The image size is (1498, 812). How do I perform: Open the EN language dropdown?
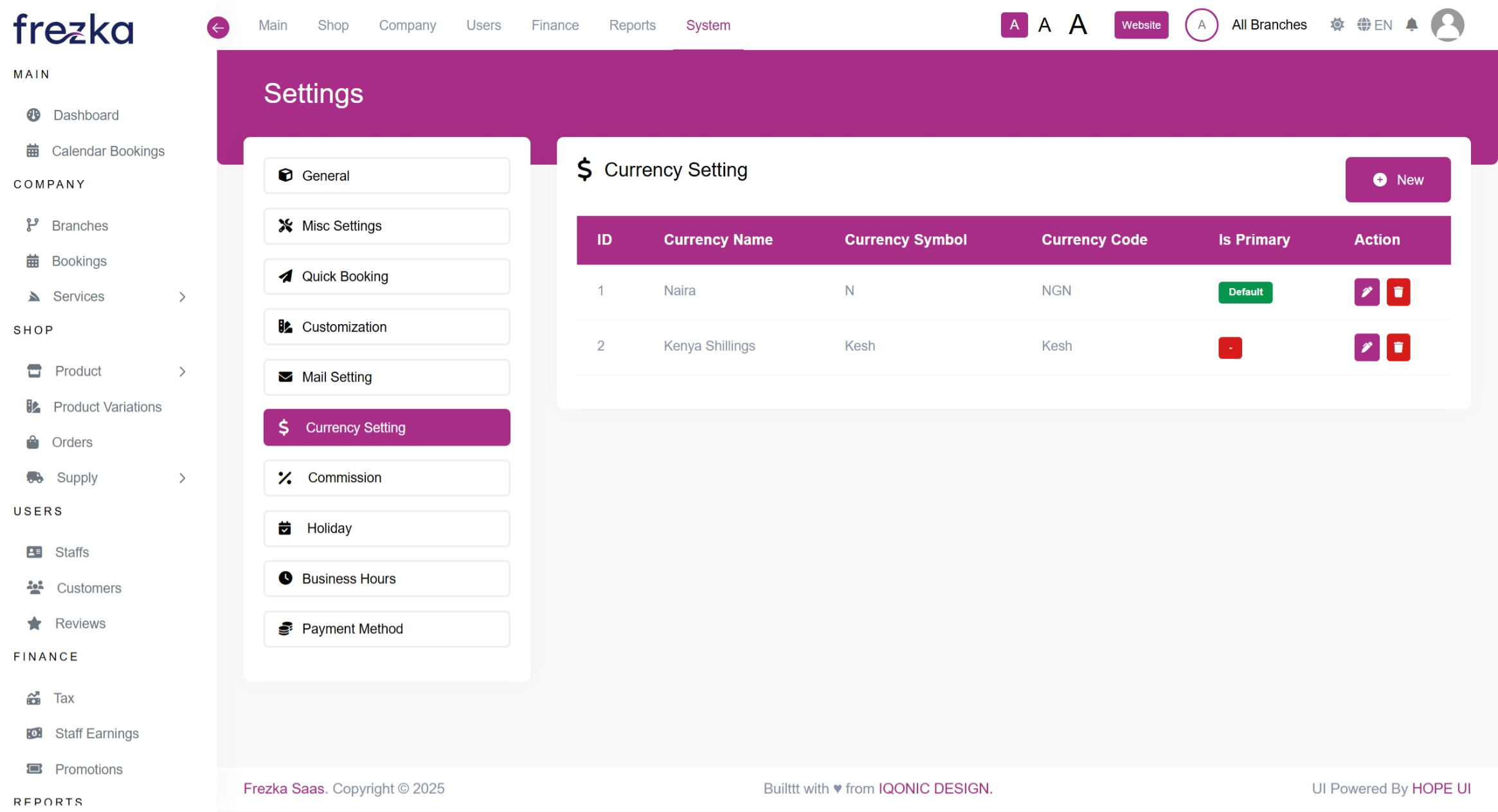(1375, 25)
